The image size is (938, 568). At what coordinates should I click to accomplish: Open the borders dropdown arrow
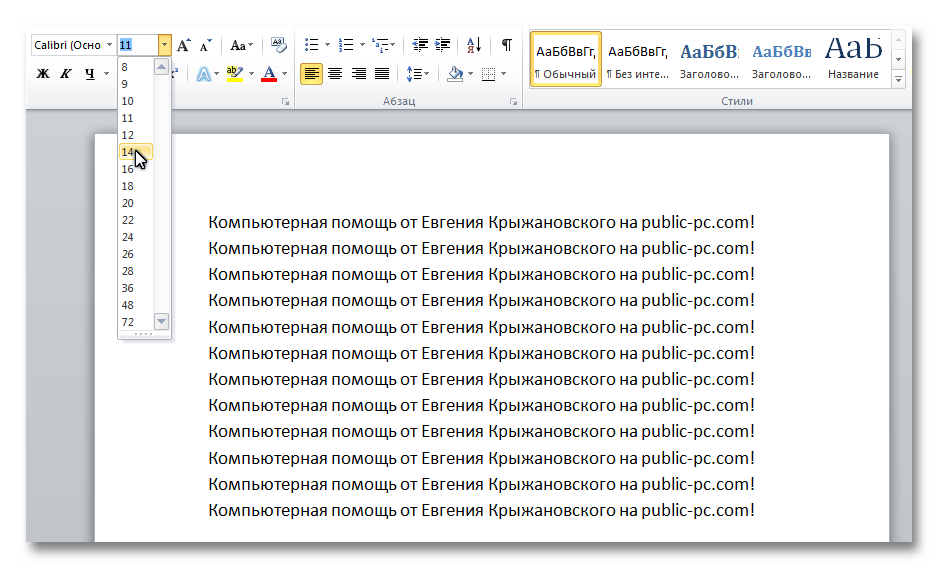504,74
